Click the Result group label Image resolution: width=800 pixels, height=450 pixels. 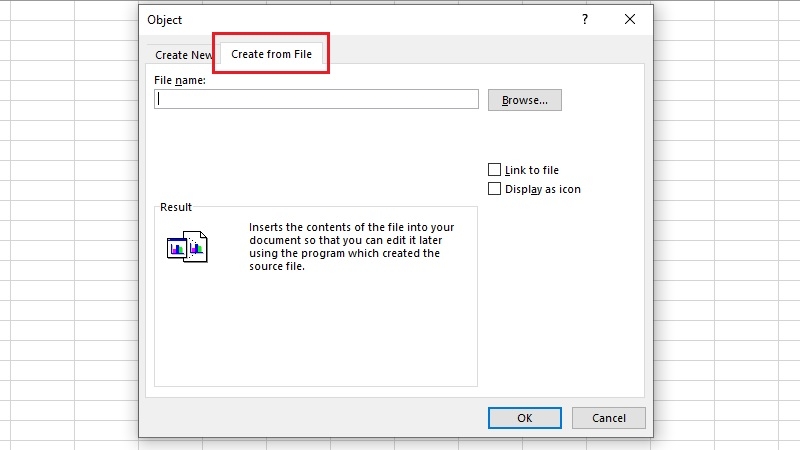[x=176, y=207]
